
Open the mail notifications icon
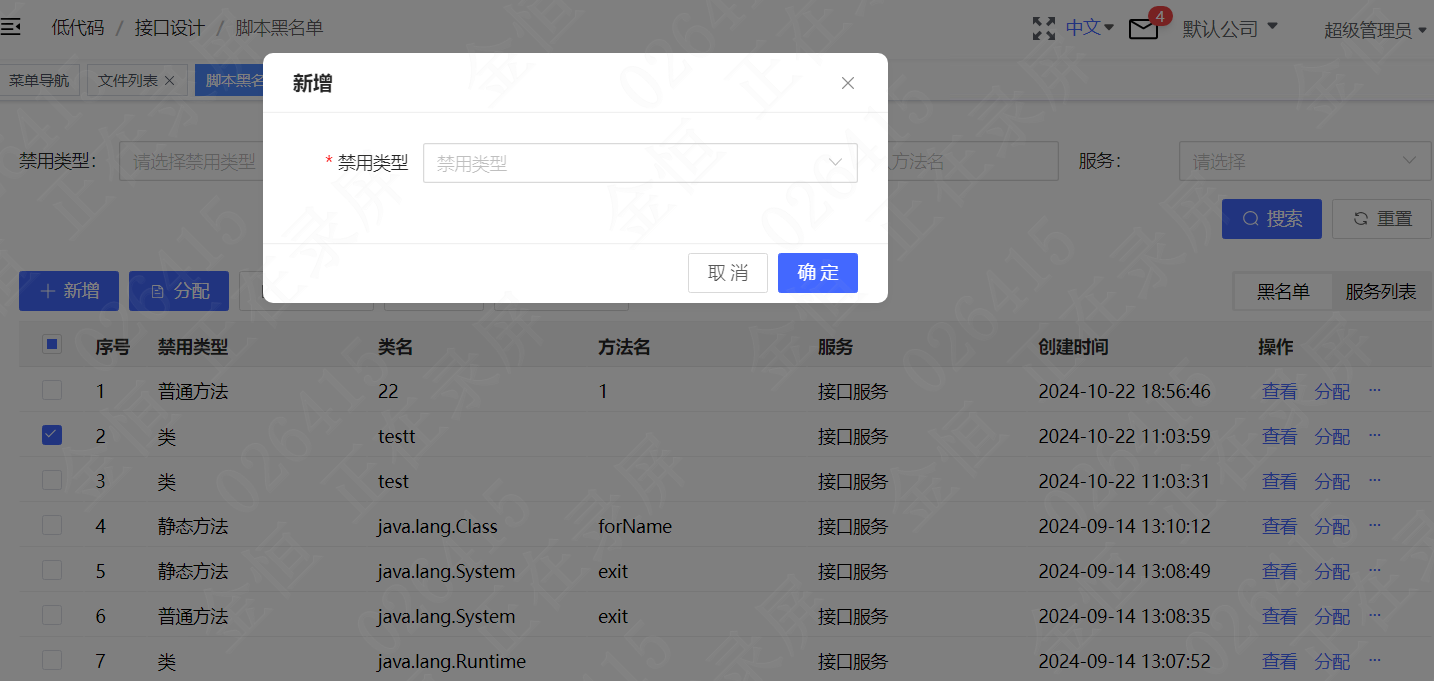point(1143,29)
